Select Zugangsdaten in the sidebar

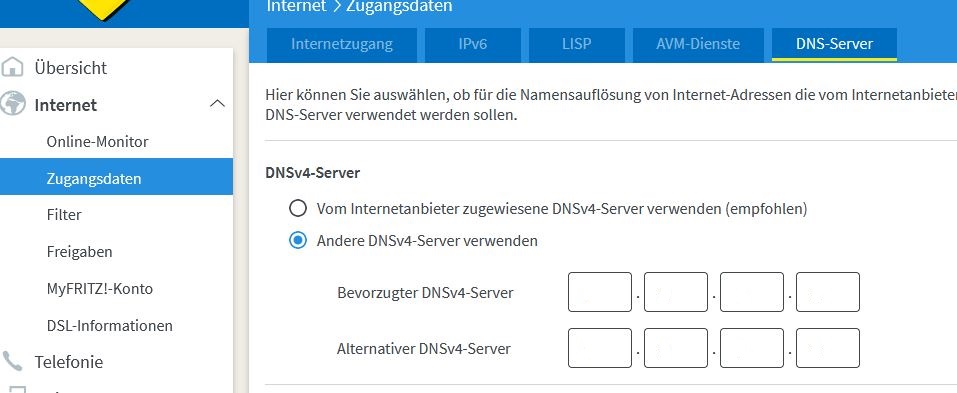116,178
